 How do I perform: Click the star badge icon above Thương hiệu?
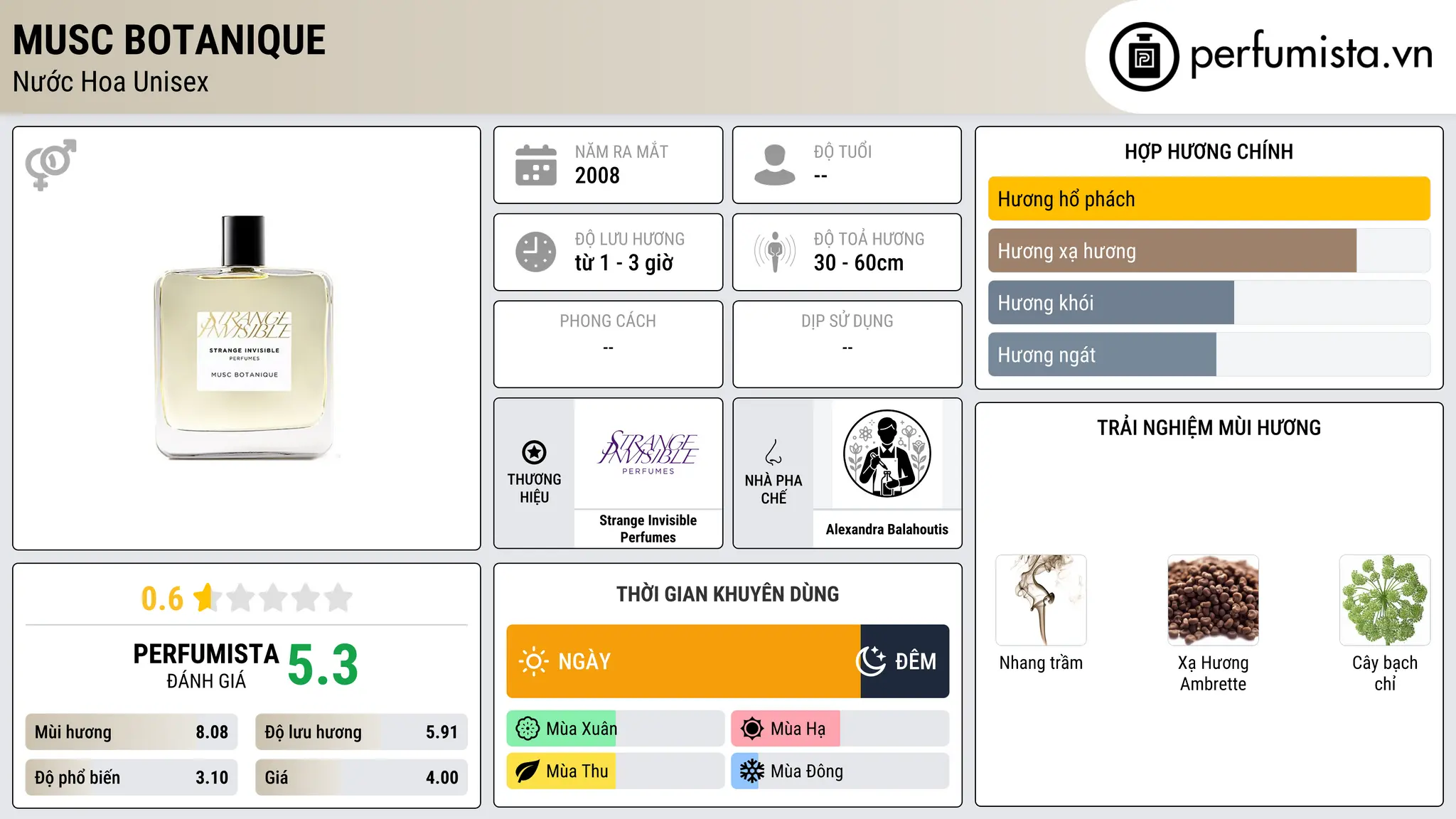534,452
